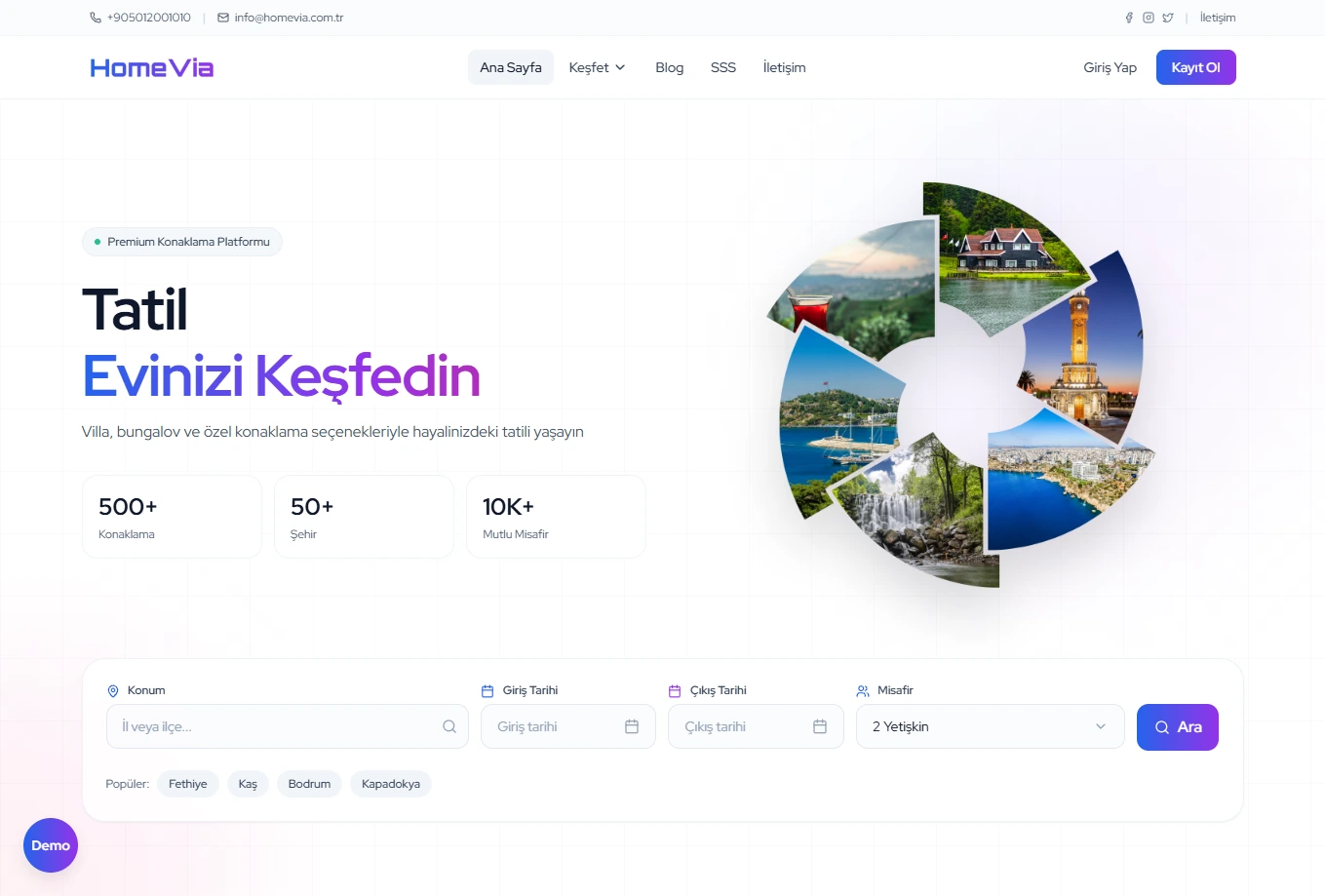The height and width of the screenshot is (896, 1325).
Task: Click the Giriş Yap link
Action: pyautogui.click(x=1110, y=67)
